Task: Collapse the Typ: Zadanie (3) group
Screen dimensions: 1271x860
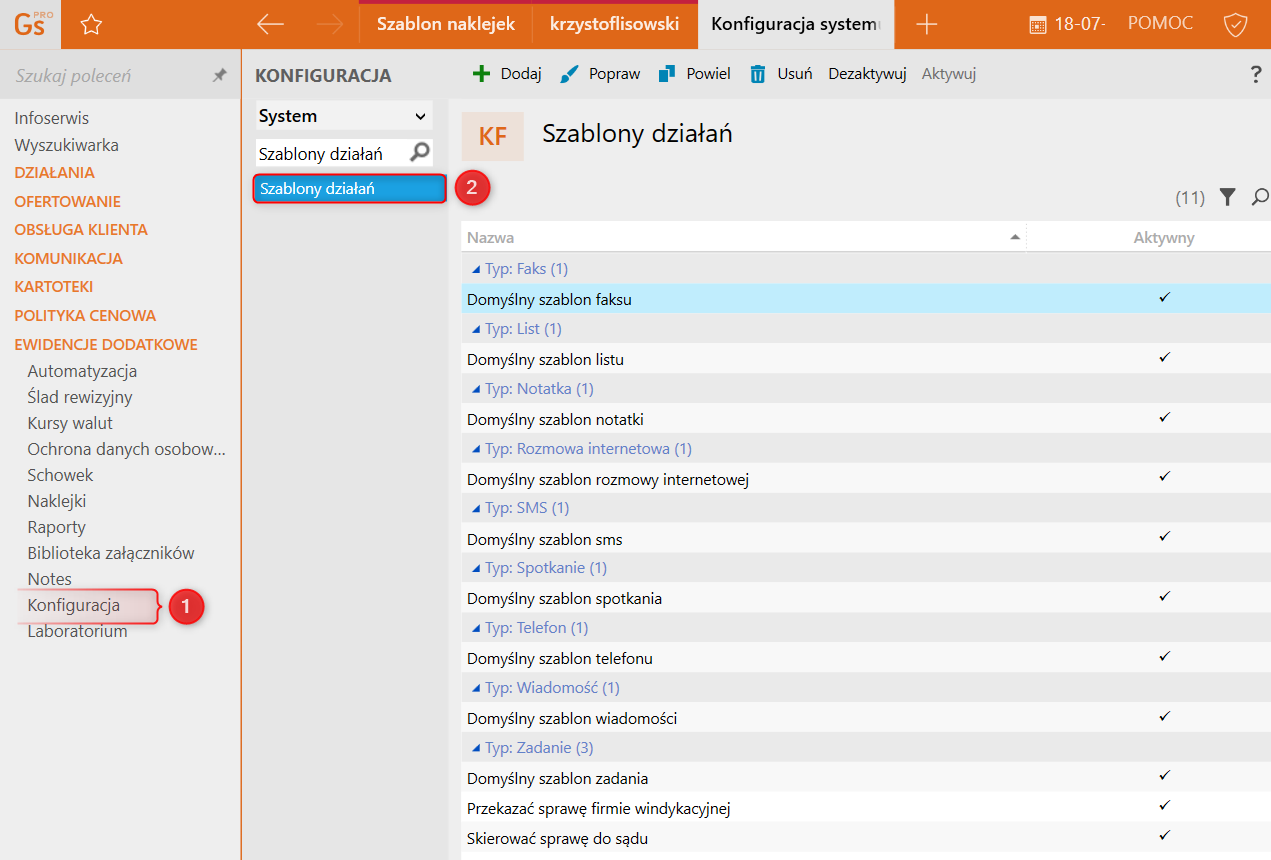Action: (475, 748)
